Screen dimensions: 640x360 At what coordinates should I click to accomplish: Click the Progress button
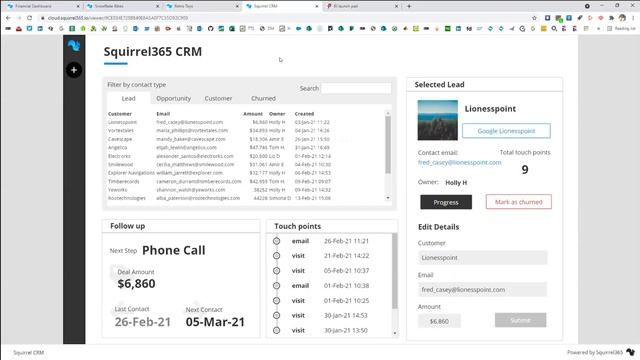pos(446,202)
